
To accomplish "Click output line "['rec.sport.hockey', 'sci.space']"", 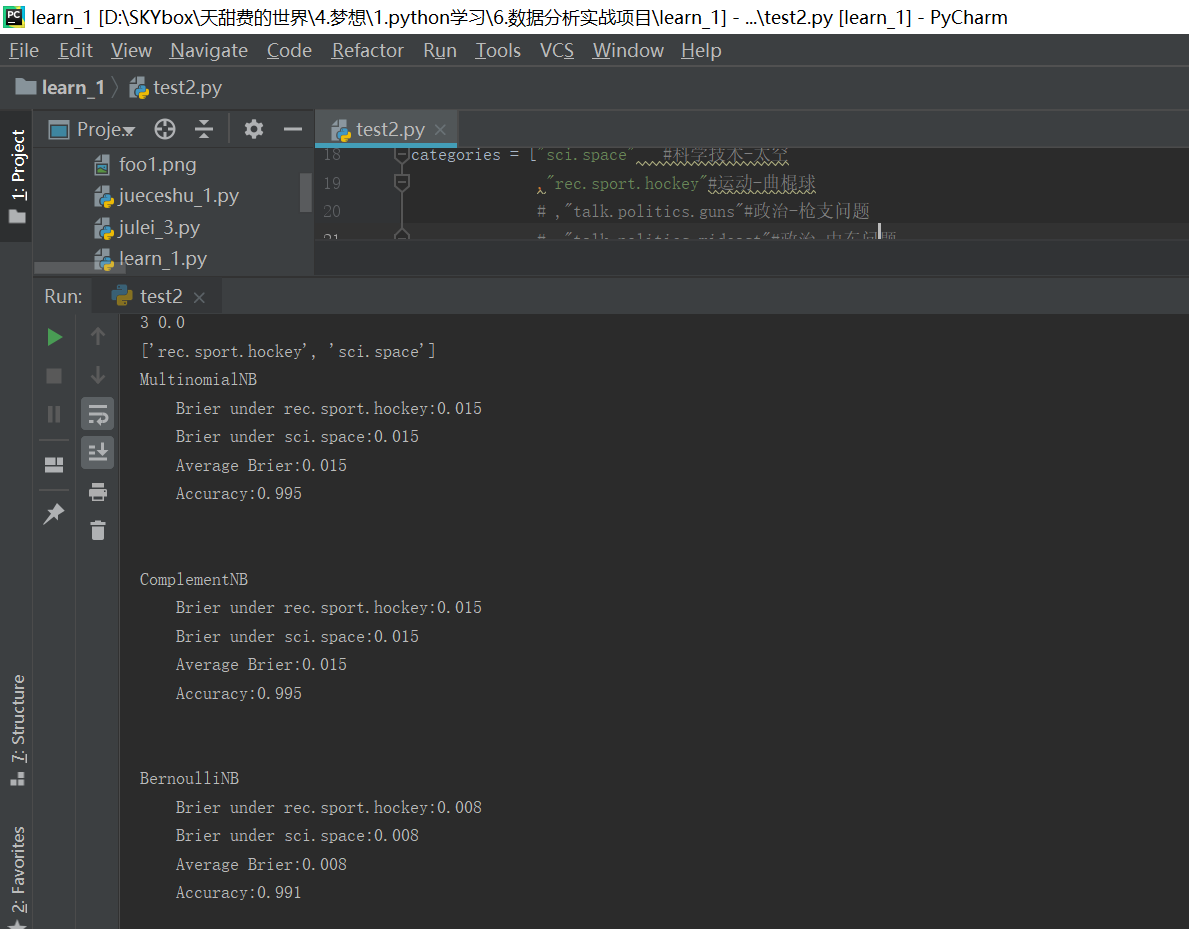I will [288, 352].
